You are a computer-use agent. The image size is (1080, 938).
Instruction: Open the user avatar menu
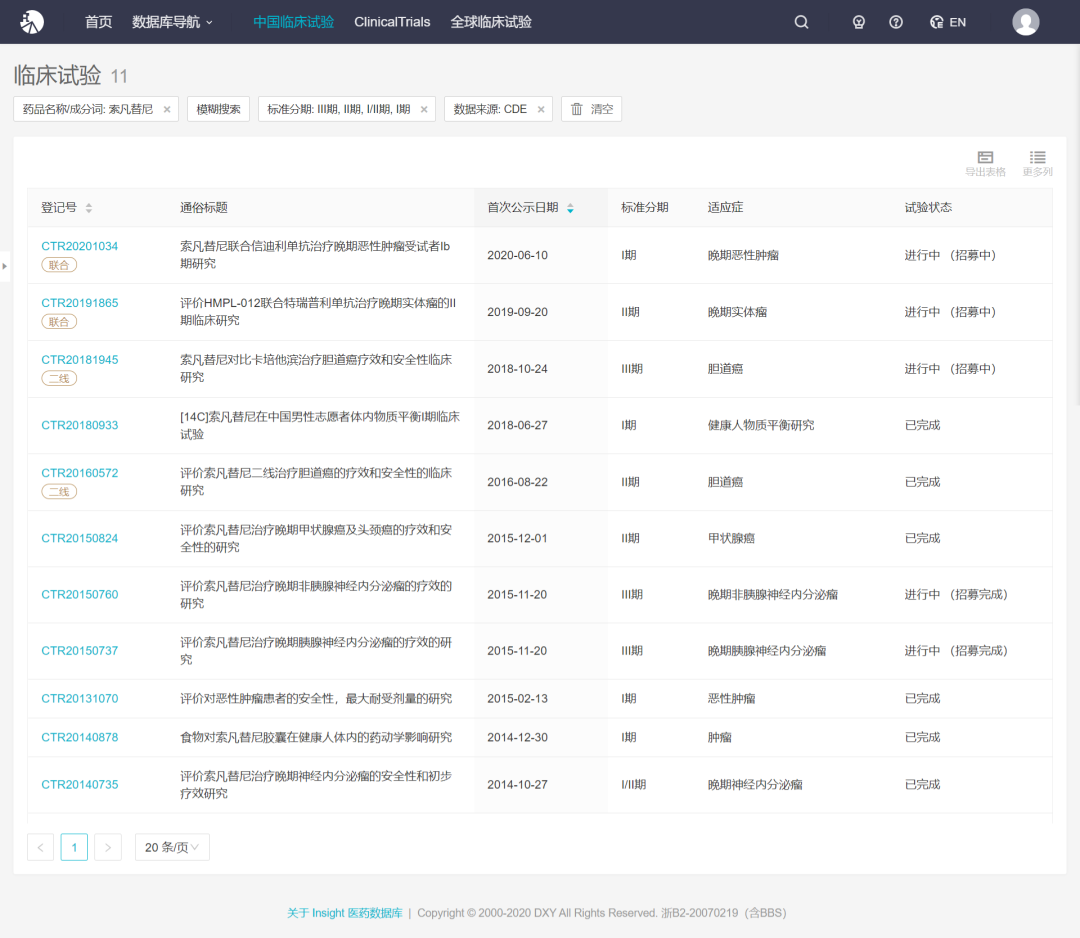pyautogui.click(x=1026, y=22)
